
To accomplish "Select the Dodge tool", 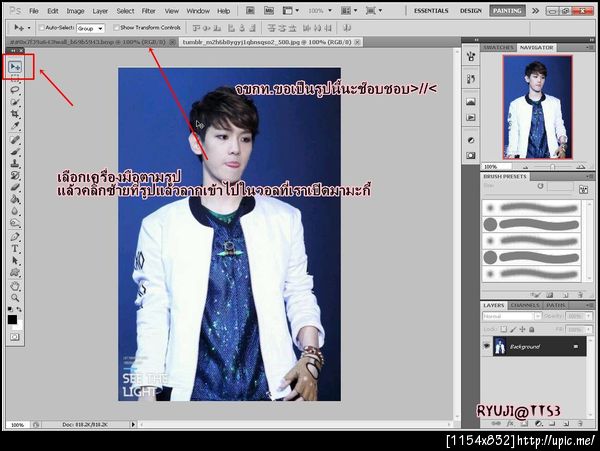I will [15, 223].
